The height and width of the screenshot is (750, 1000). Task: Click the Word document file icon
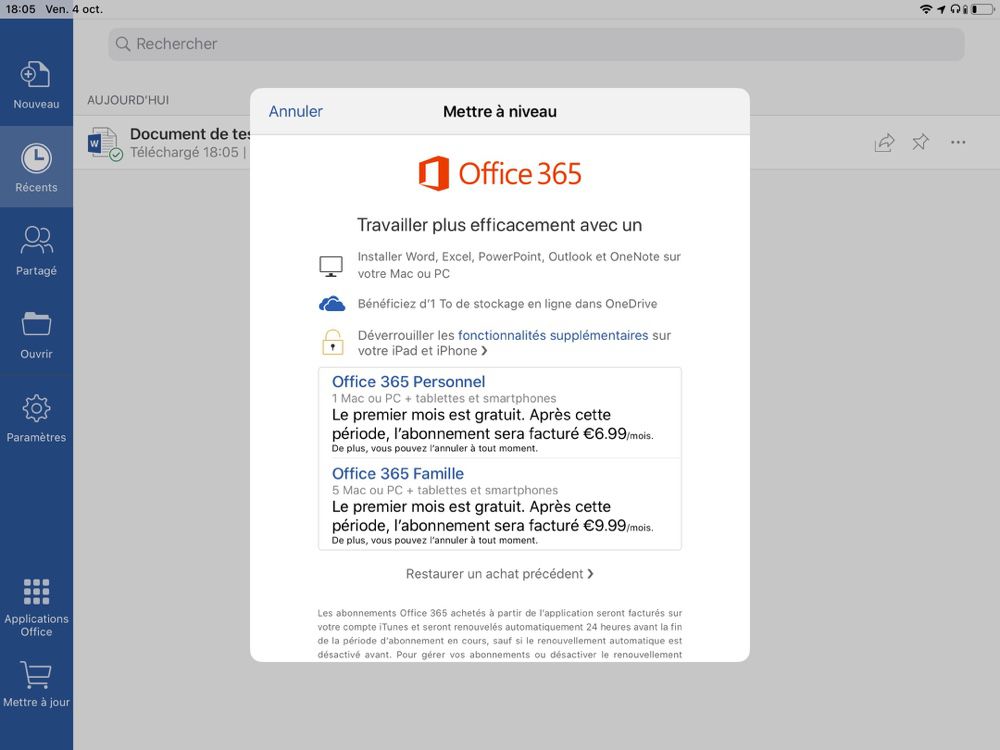pos(105,143)
